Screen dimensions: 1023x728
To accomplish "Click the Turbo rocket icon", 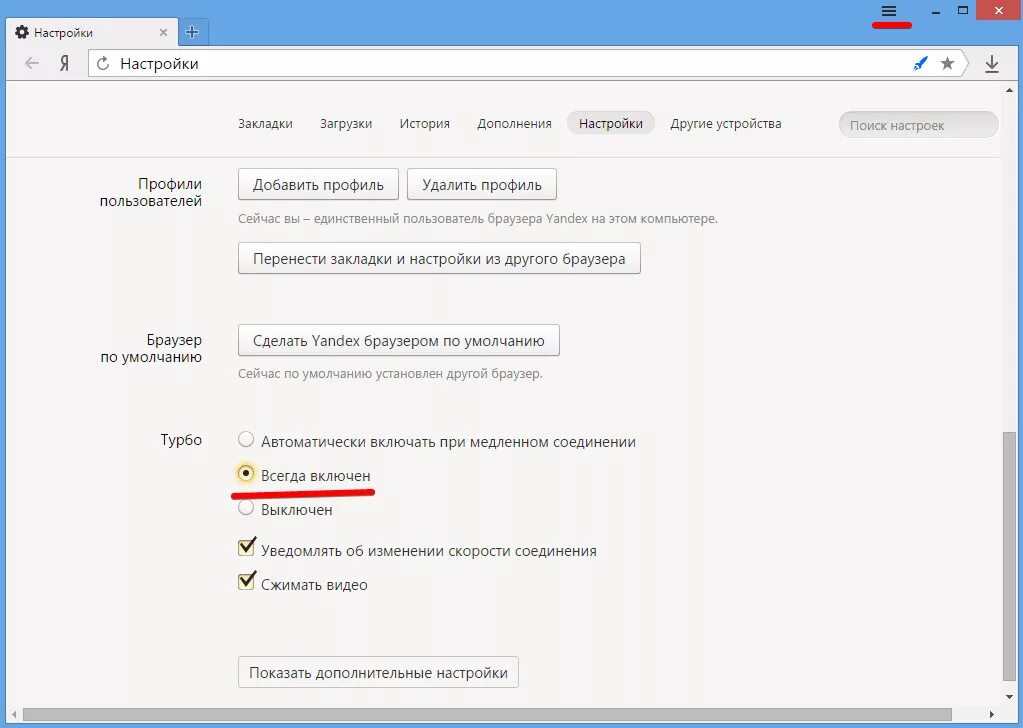I will click(x=920, y=63).
